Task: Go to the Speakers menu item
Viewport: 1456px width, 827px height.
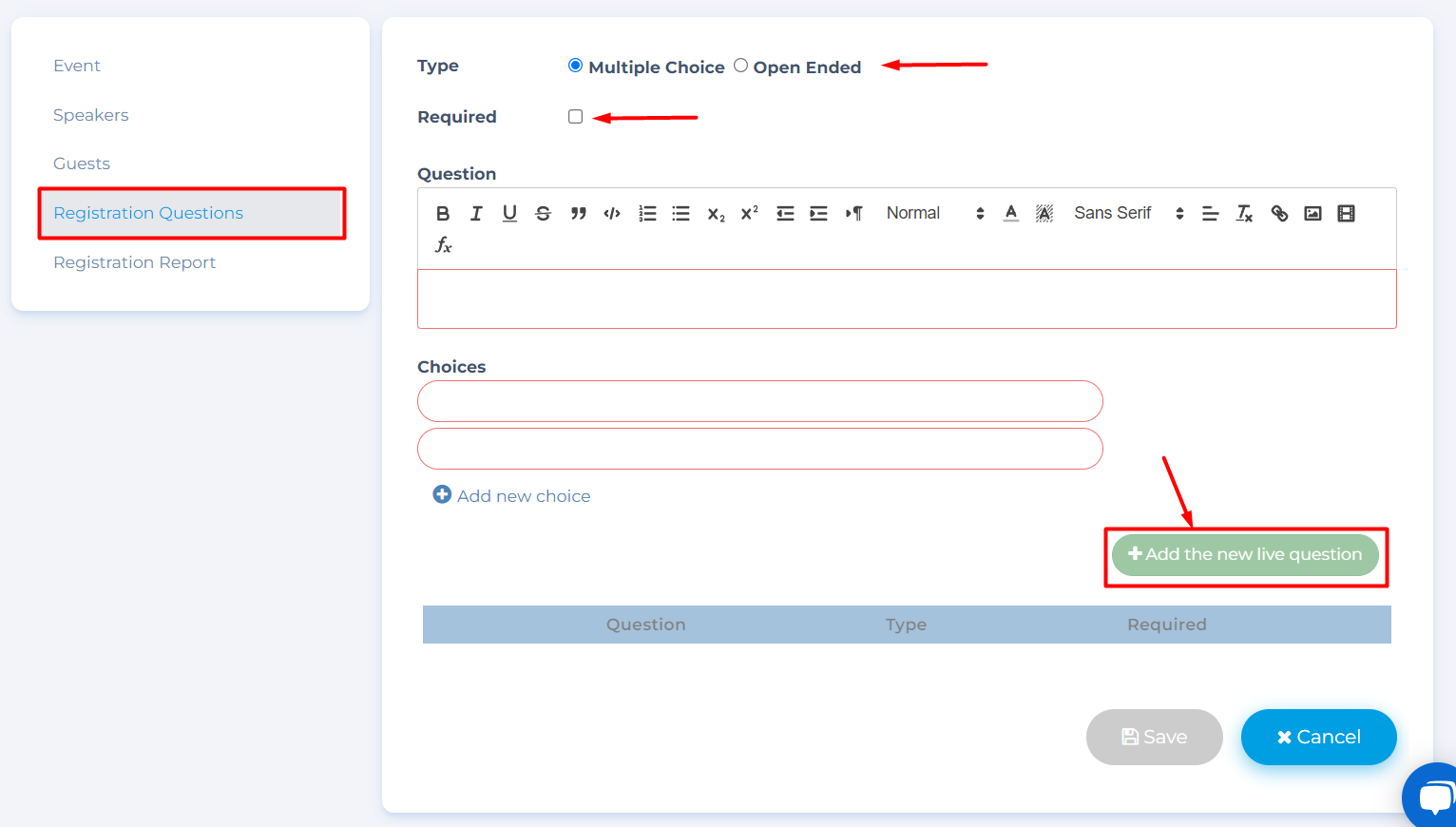Action: tap(90, 115)
